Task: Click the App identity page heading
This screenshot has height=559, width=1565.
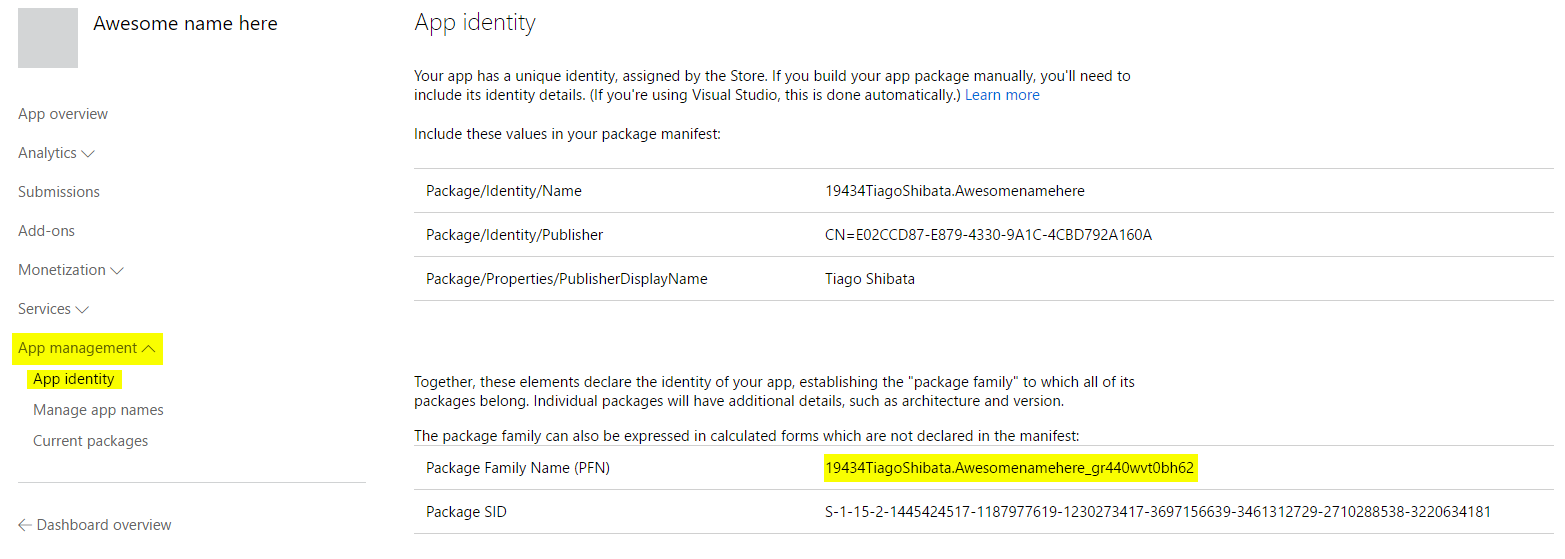Action: [475, 23]
